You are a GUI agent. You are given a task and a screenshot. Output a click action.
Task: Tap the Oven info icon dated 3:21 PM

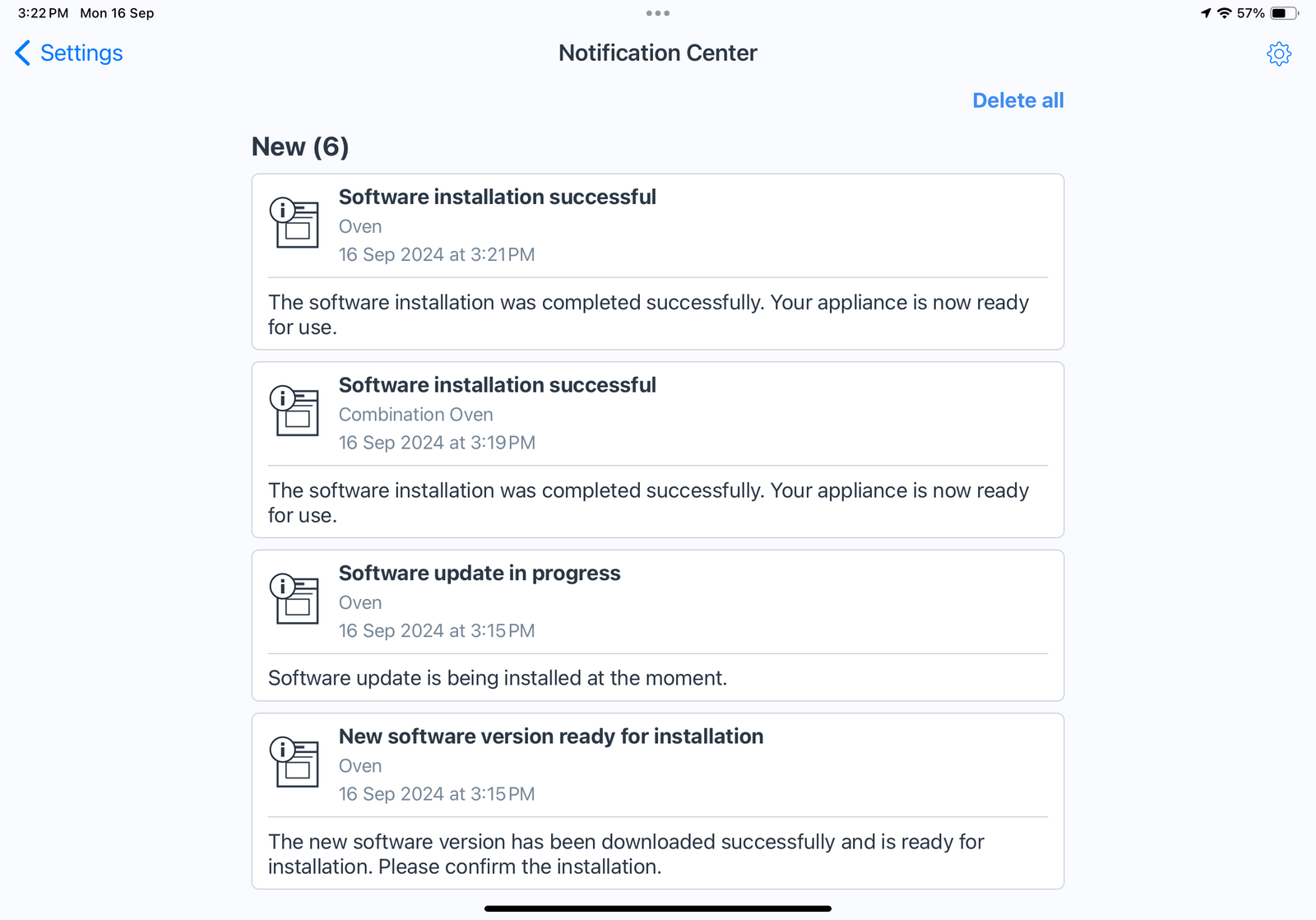tap(294, 223)
